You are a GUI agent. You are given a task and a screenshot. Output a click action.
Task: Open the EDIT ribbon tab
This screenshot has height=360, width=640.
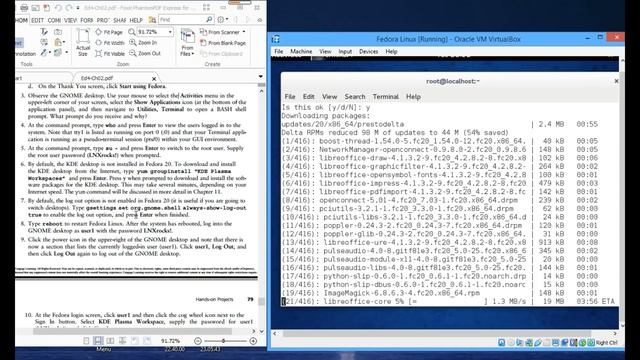(38, 20)
